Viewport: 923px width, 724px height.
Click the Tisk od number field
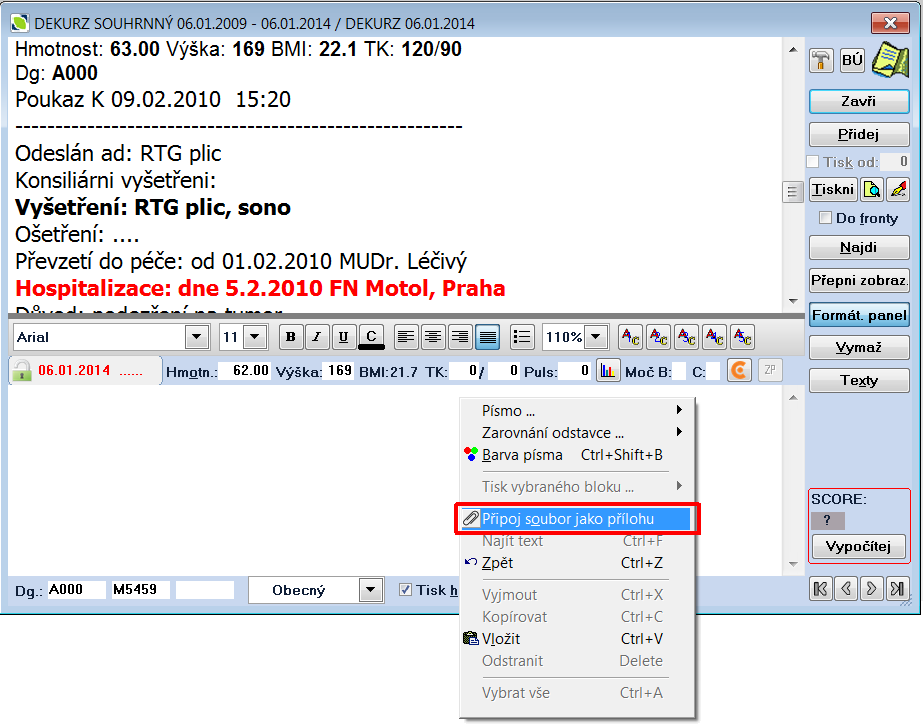895,161
